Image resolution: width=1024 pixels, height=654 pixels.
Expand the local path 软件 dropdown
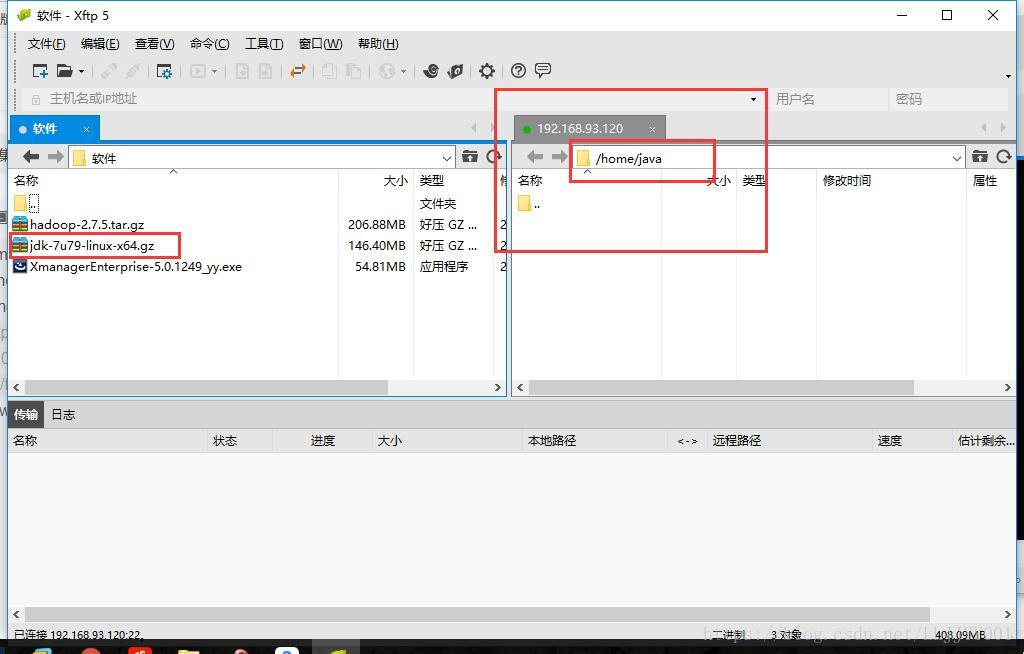447,158
